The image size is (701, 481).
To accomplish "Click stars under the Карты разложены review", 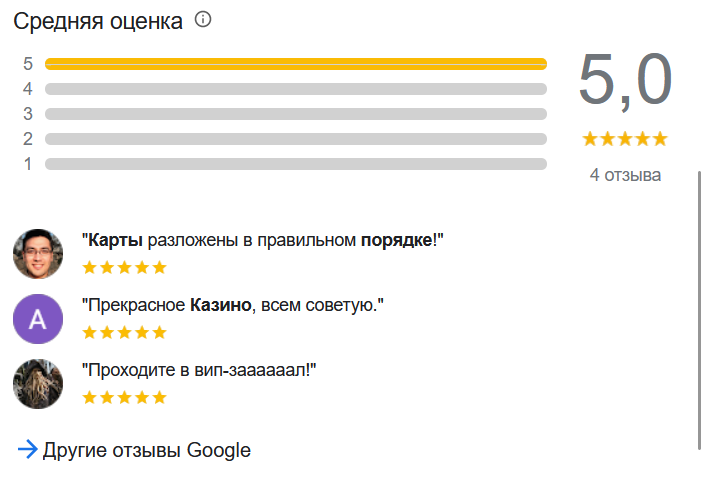I will click(x=125, y=267).
